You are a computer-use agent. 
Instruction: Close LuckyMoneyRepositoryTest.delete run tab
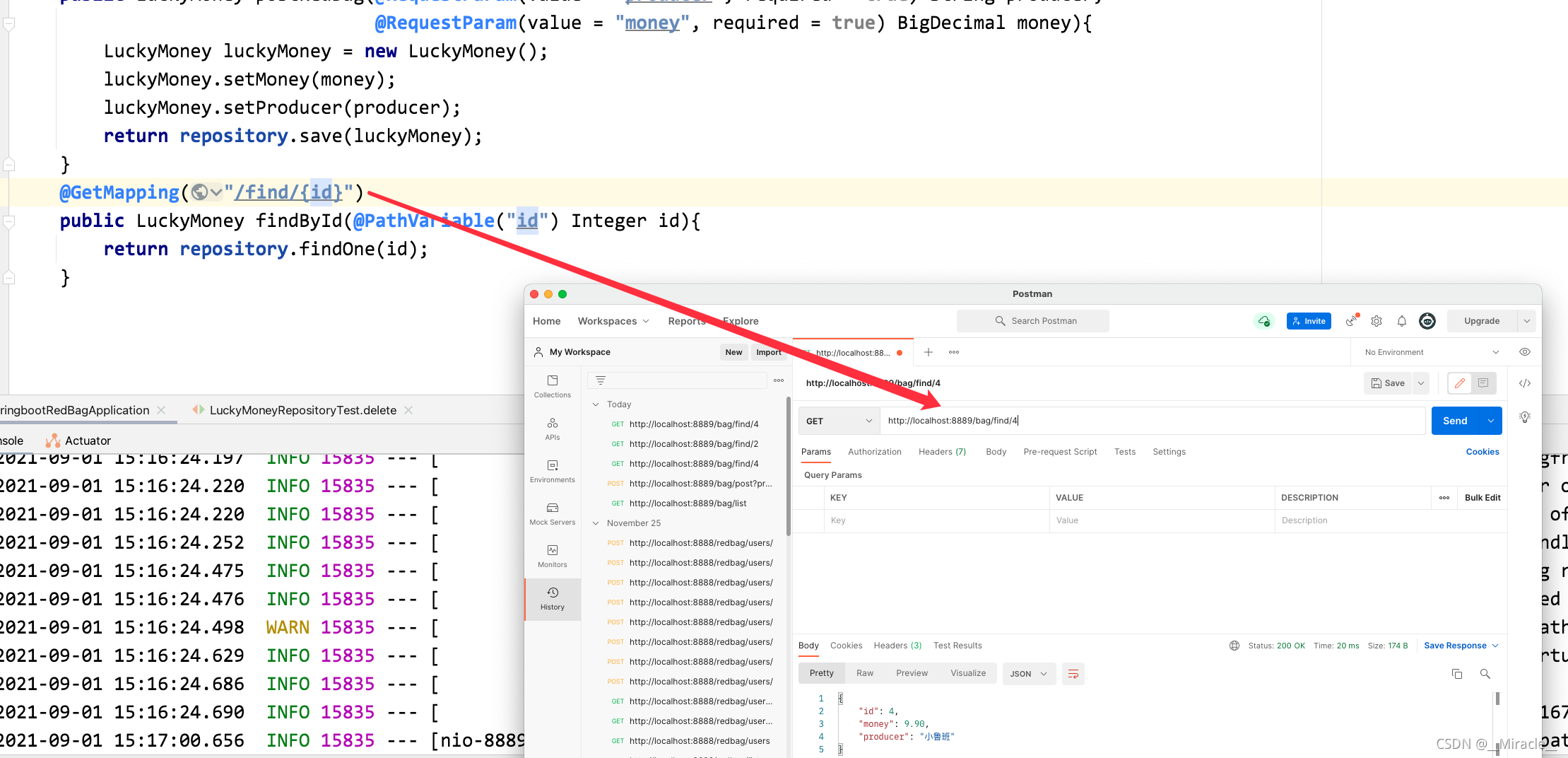coord(408,410)
